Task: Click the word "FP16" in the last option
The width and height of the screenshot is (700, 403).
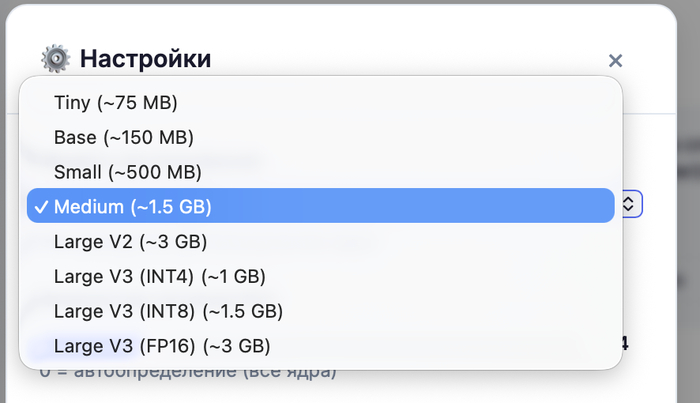Action: point(169,346)
